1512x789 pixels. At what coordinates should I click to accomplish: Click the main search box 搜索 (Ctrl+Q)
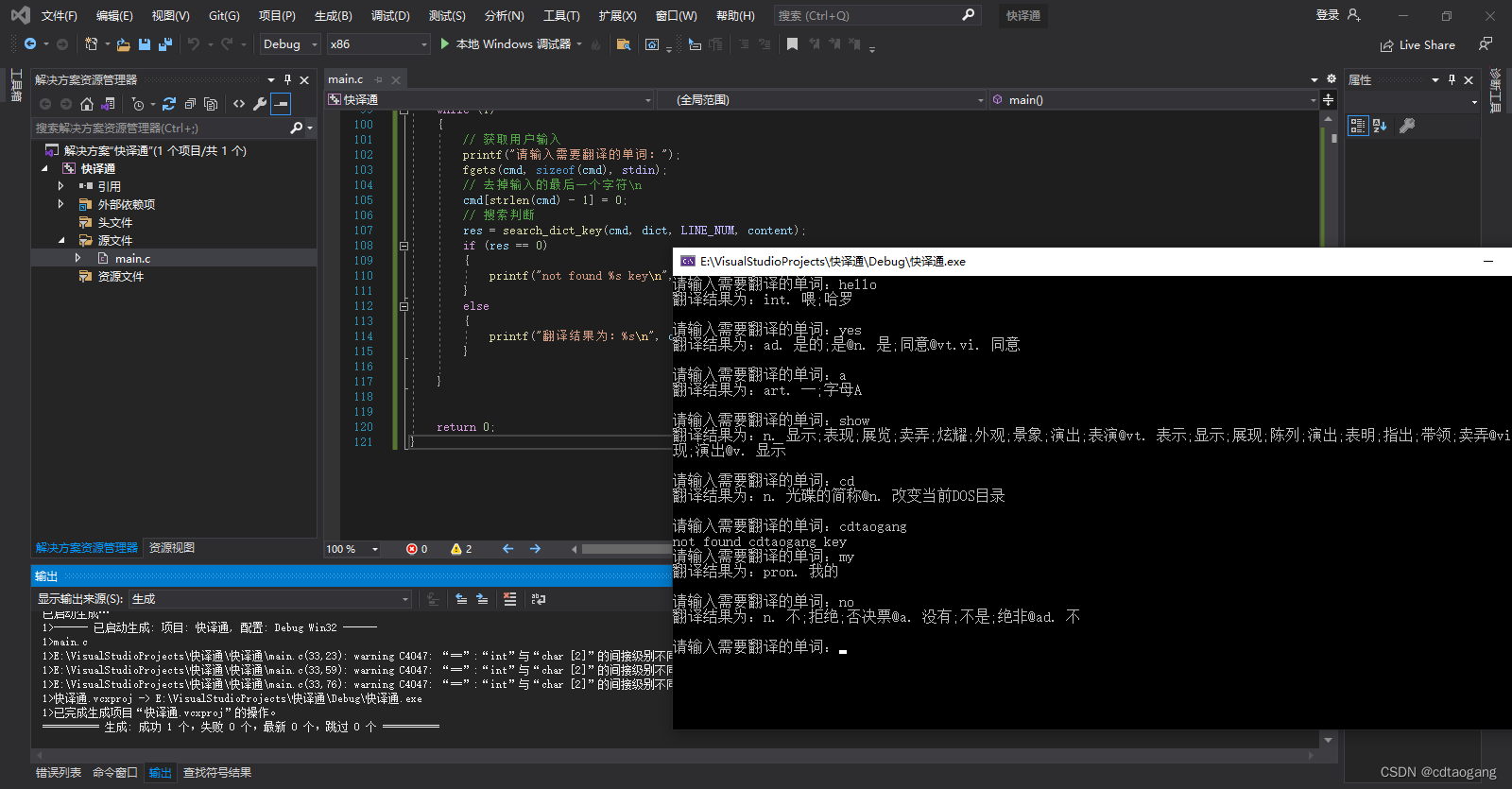(x=876, y=16)
